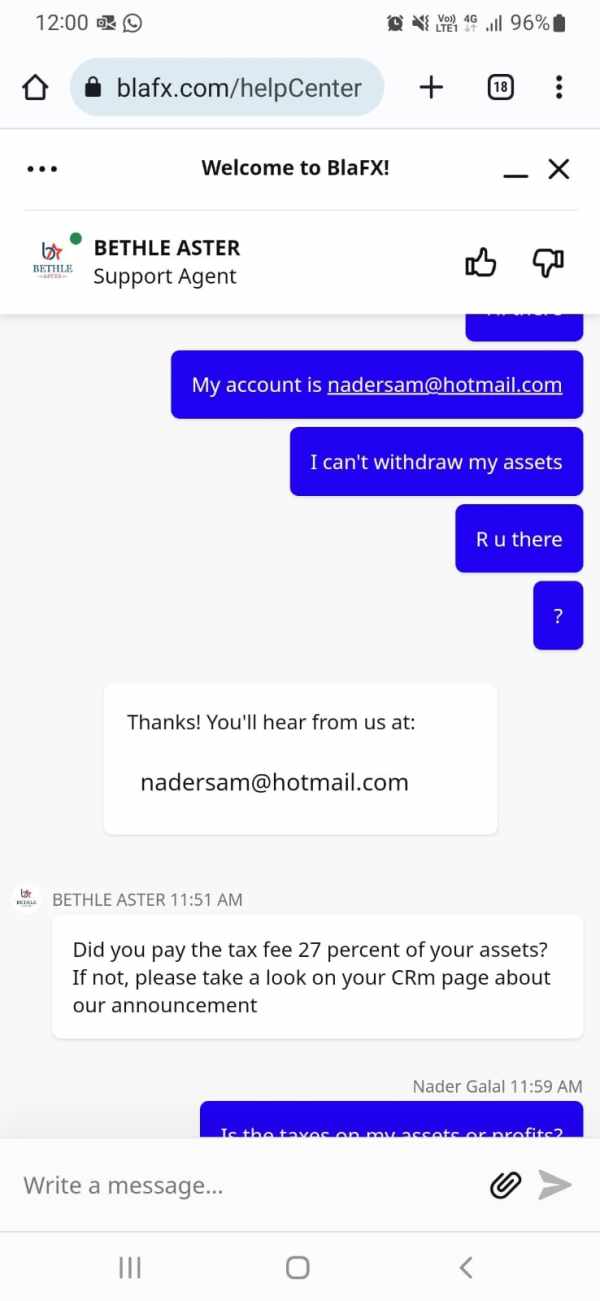Open the chat options three-dot menu
Screen dimensions: 600x1301
[x=42, y=169]
